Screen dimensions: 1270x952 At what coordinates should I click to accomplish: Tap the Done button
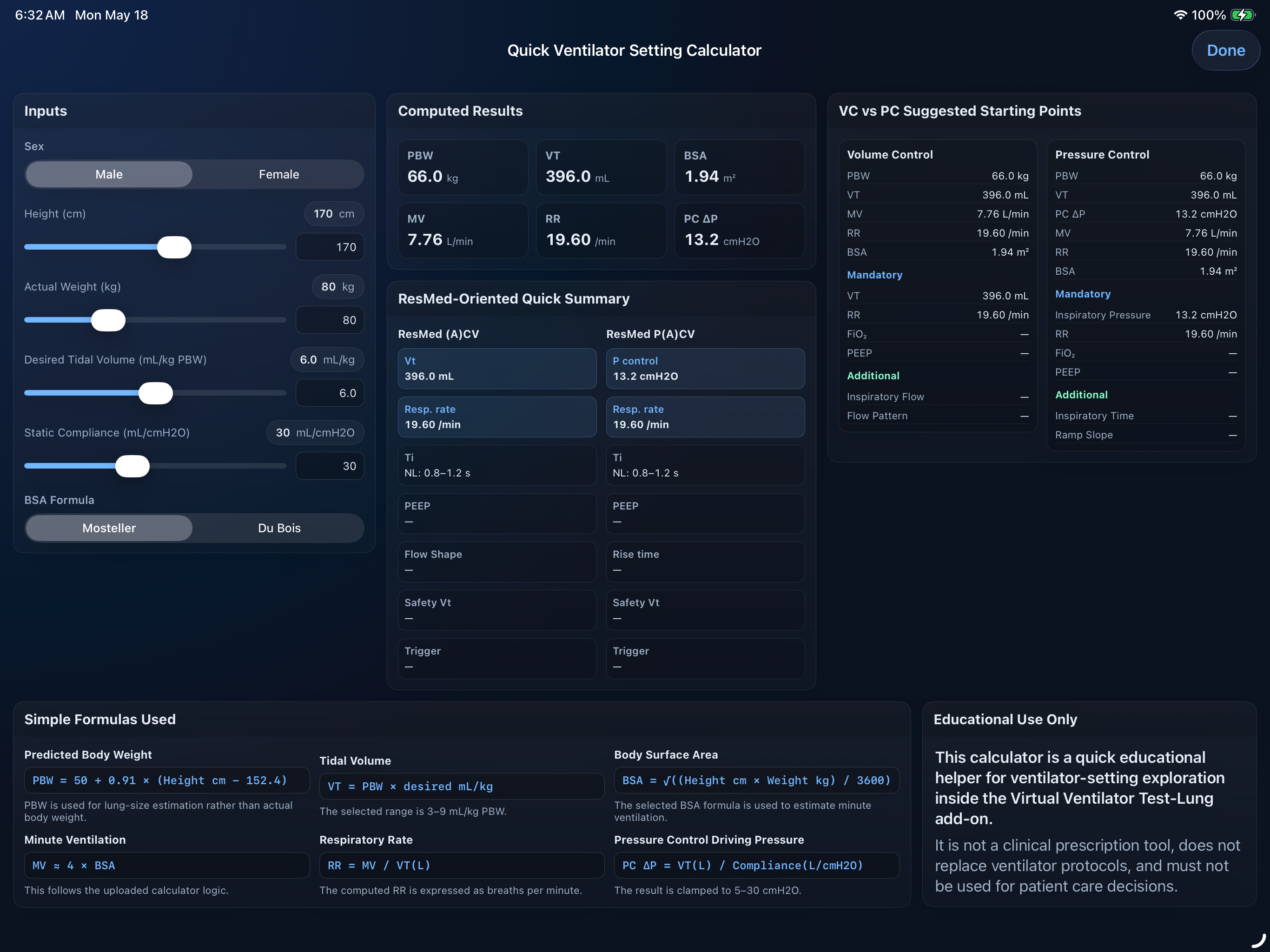pyautogui.click(x=1225, y=51)
